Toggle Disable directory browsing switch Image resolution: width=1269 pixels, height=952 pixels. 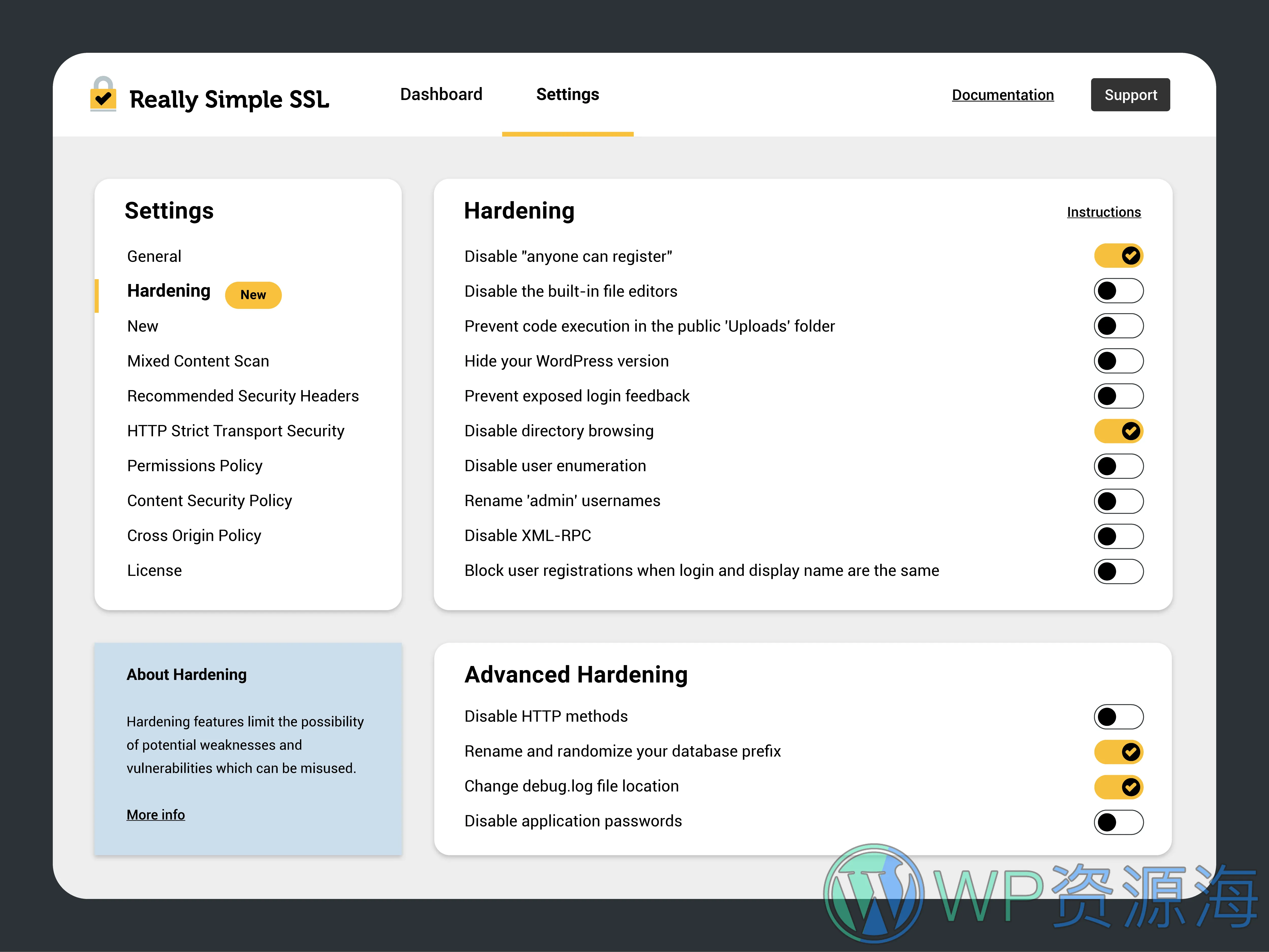coord(1117,431)
